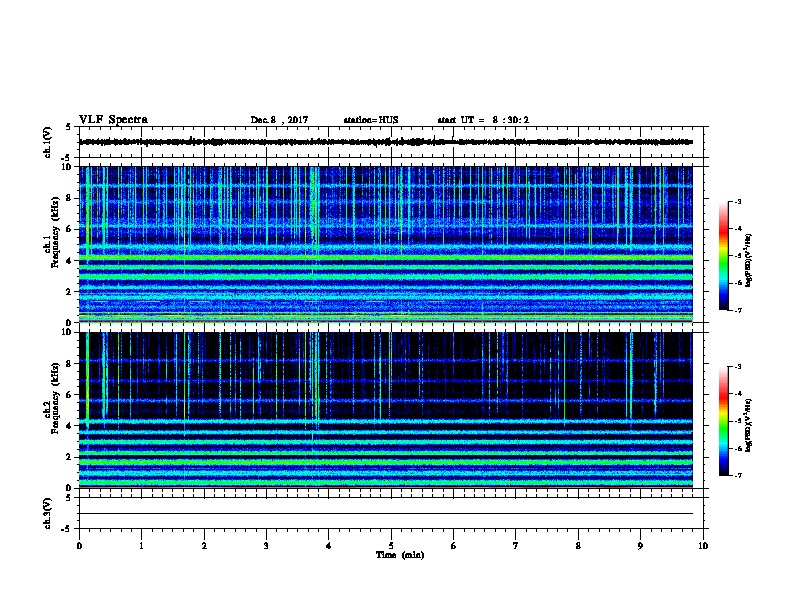Click the time axis tick label "0"
Screen dimensions: 792x612
click(79, 545)
